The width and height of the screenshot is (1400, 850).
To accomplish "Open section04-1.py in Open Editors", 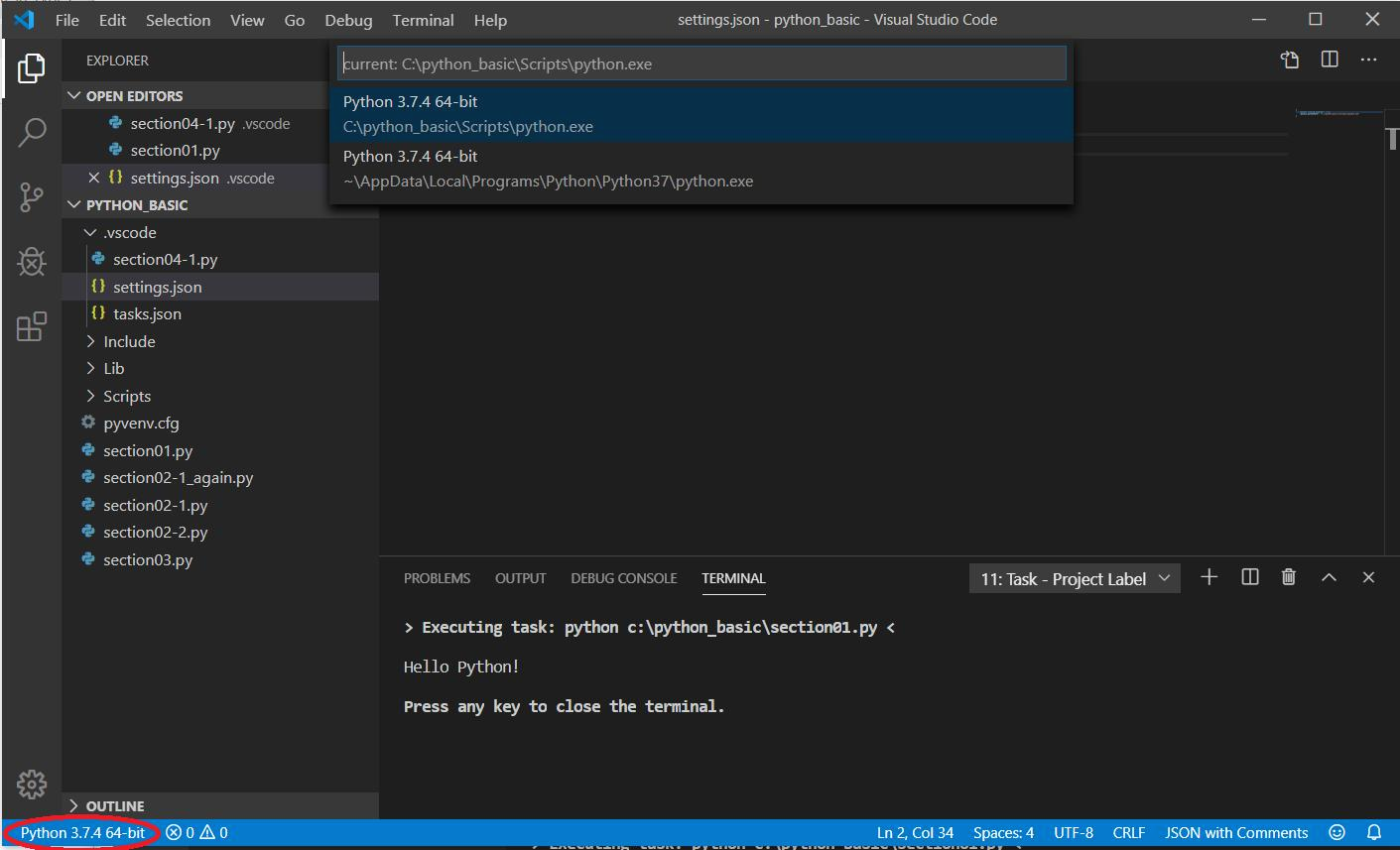I will pyautogui.click(x=183, y=124).
